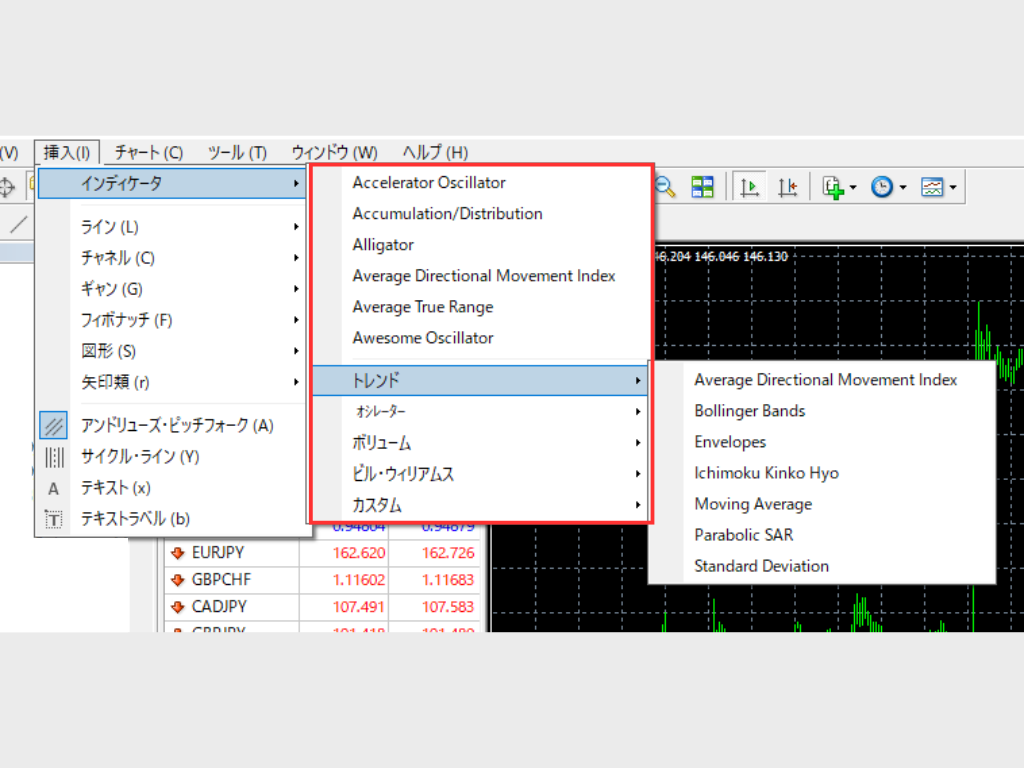Select Parabolic SAR
This screenshot has width=1024, height=768.
823,535
